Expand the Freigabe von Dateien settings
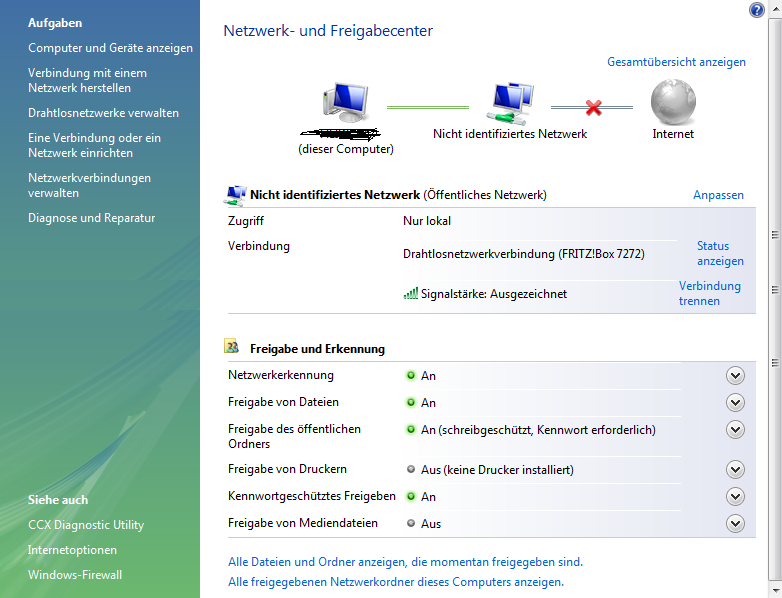The width and height of the screenshot is (782, 598). pos(735,402)
